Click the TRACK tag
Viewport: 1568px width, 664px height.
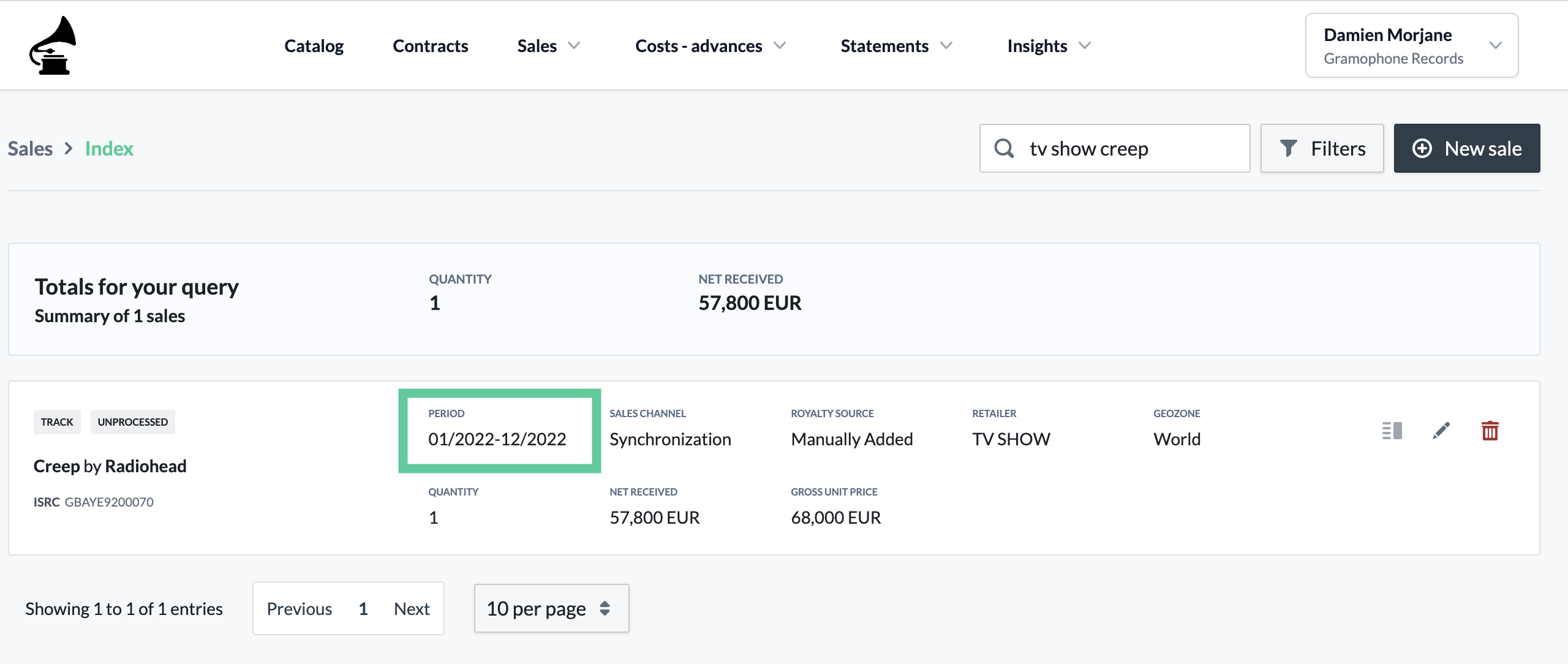click(x=57, y=422)
